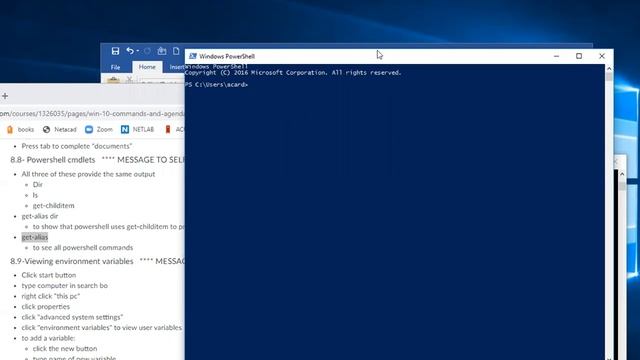
Task: Click the 'get-childitem' list item
Action: click(53, 205)
